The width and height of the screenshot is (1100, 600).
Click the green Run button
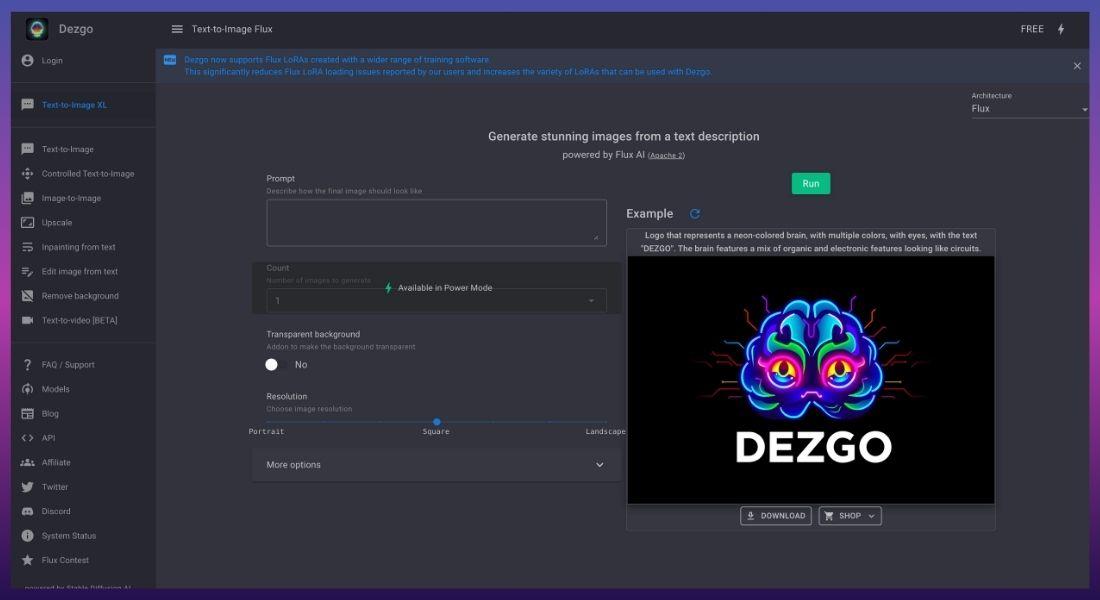(811, 183)
